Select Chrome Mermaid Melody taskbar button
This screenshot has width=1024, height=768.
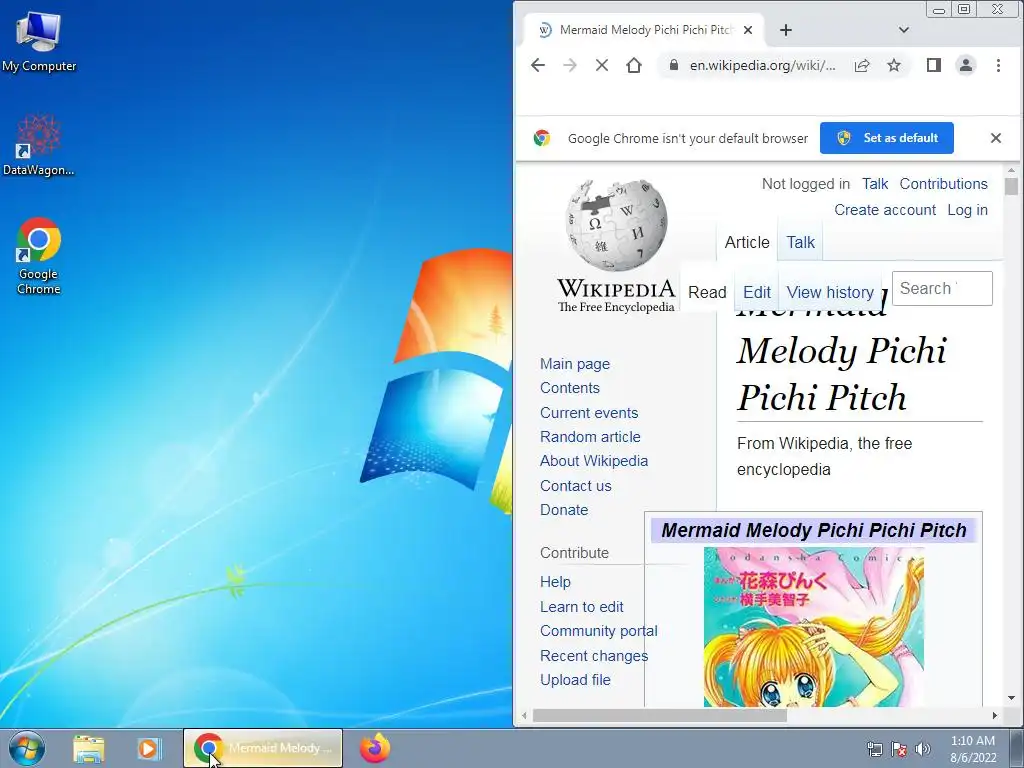[263, 748]
